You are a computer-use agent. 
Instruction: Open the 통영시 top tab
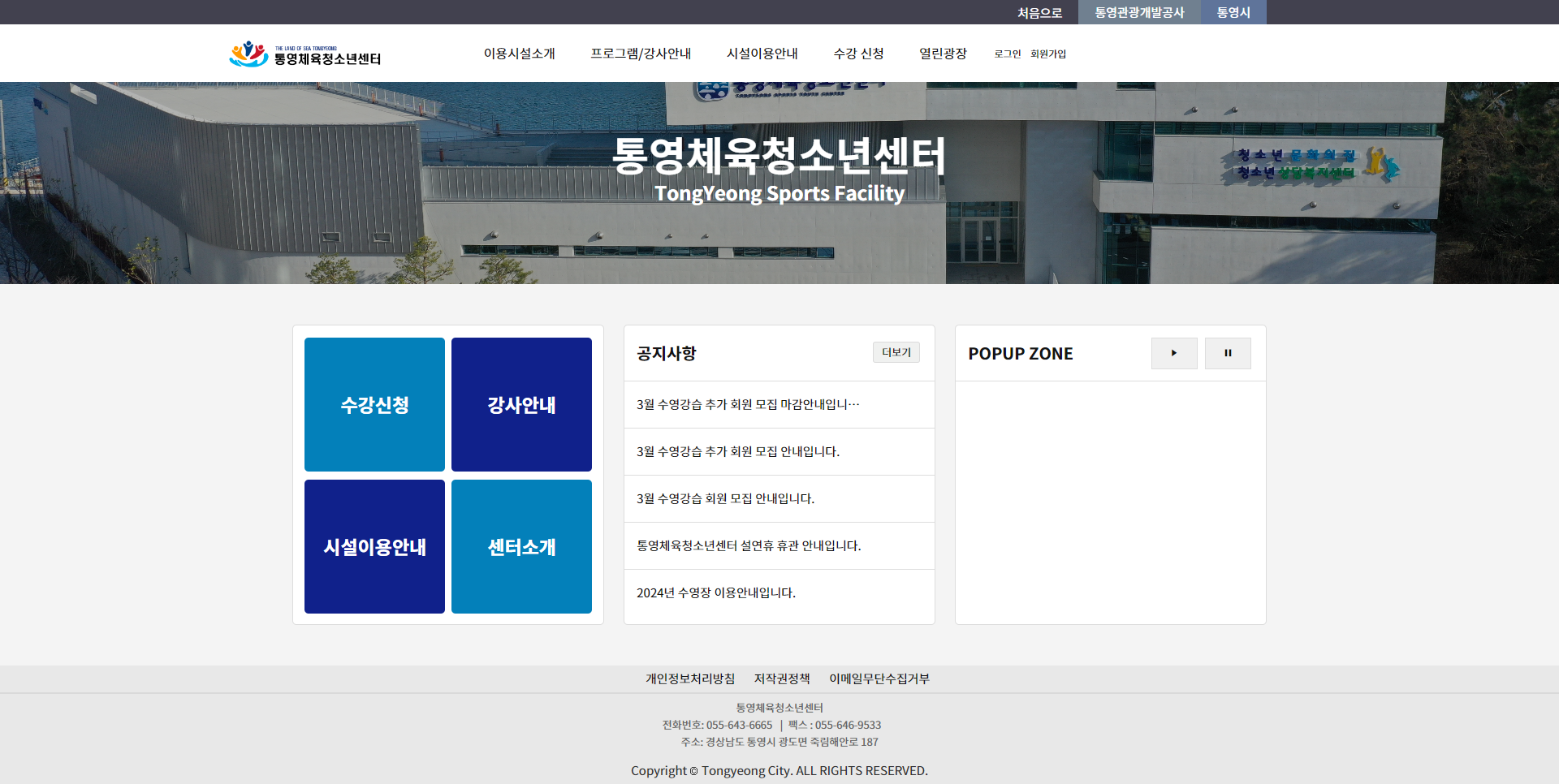click(1233, 12)
